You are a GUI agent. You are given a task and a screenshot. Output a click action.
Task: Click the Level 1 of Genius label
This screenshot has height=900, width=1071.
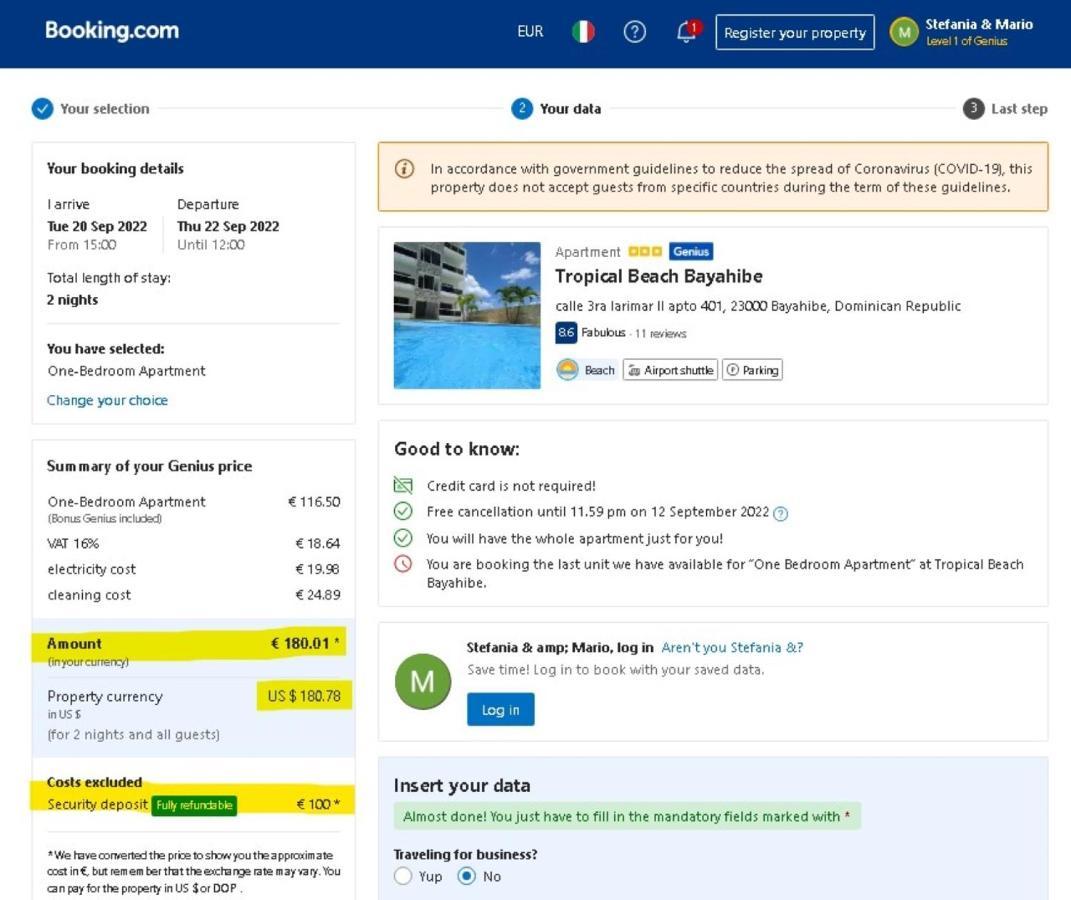966,41
